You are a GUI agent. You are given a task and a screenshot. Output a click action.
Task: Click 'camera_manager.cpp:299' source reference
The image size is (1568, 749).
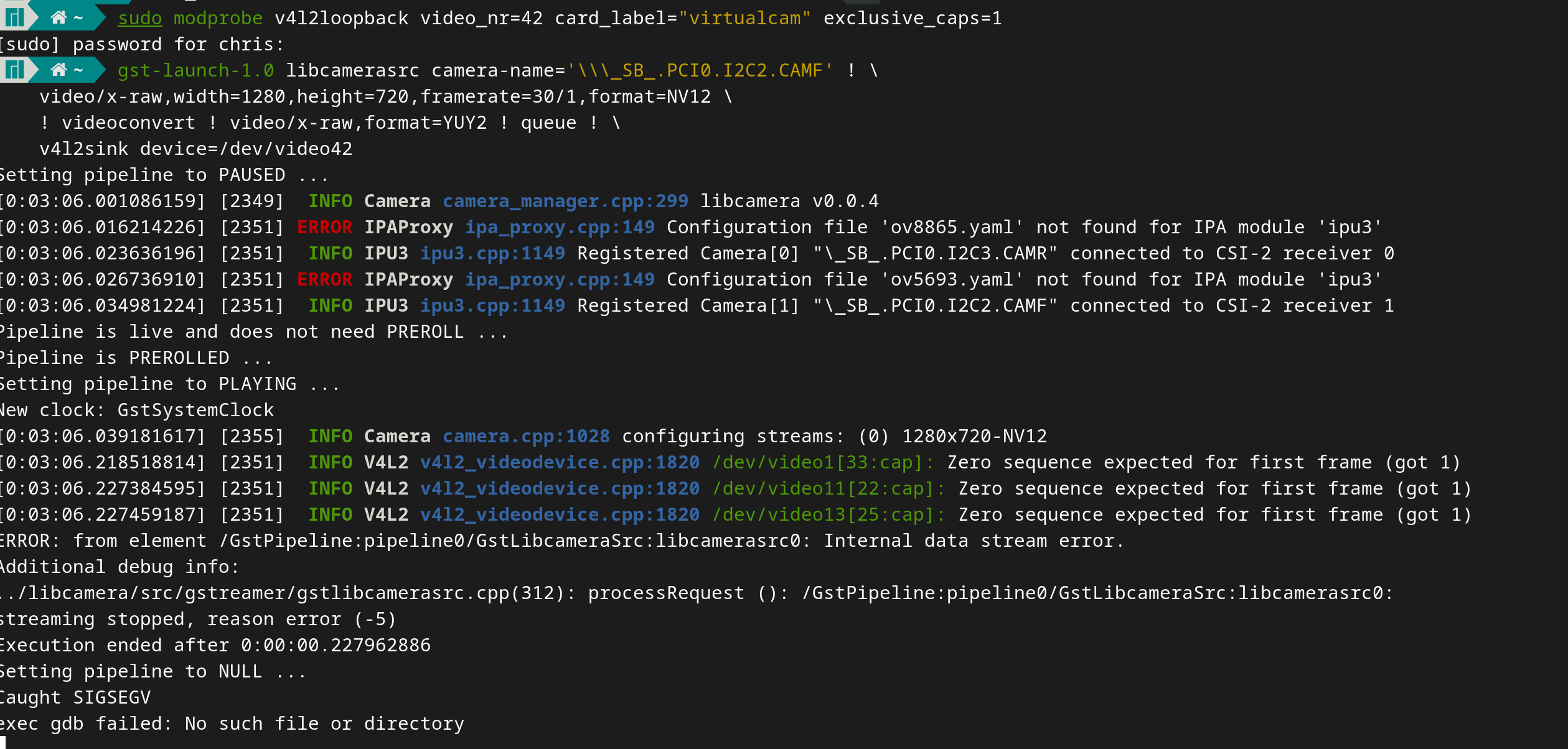(x=565, y=202)
